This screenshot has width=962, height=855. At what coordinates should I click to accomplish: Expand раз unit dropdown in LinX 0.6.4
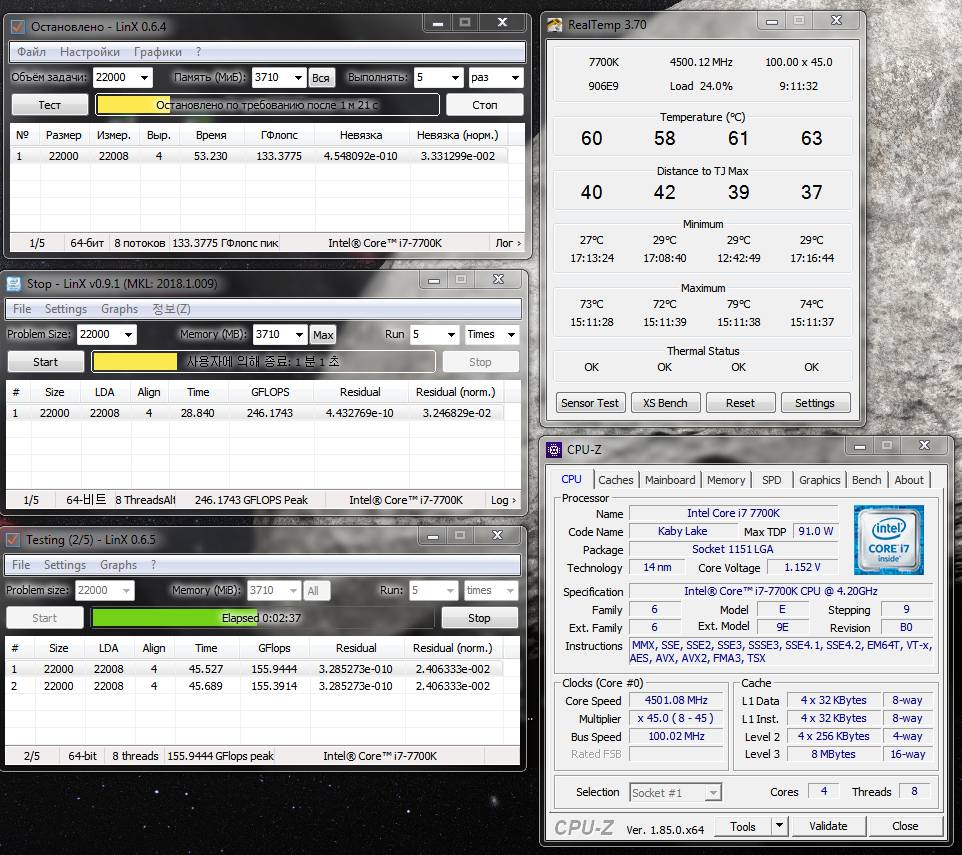coord(515,77)
